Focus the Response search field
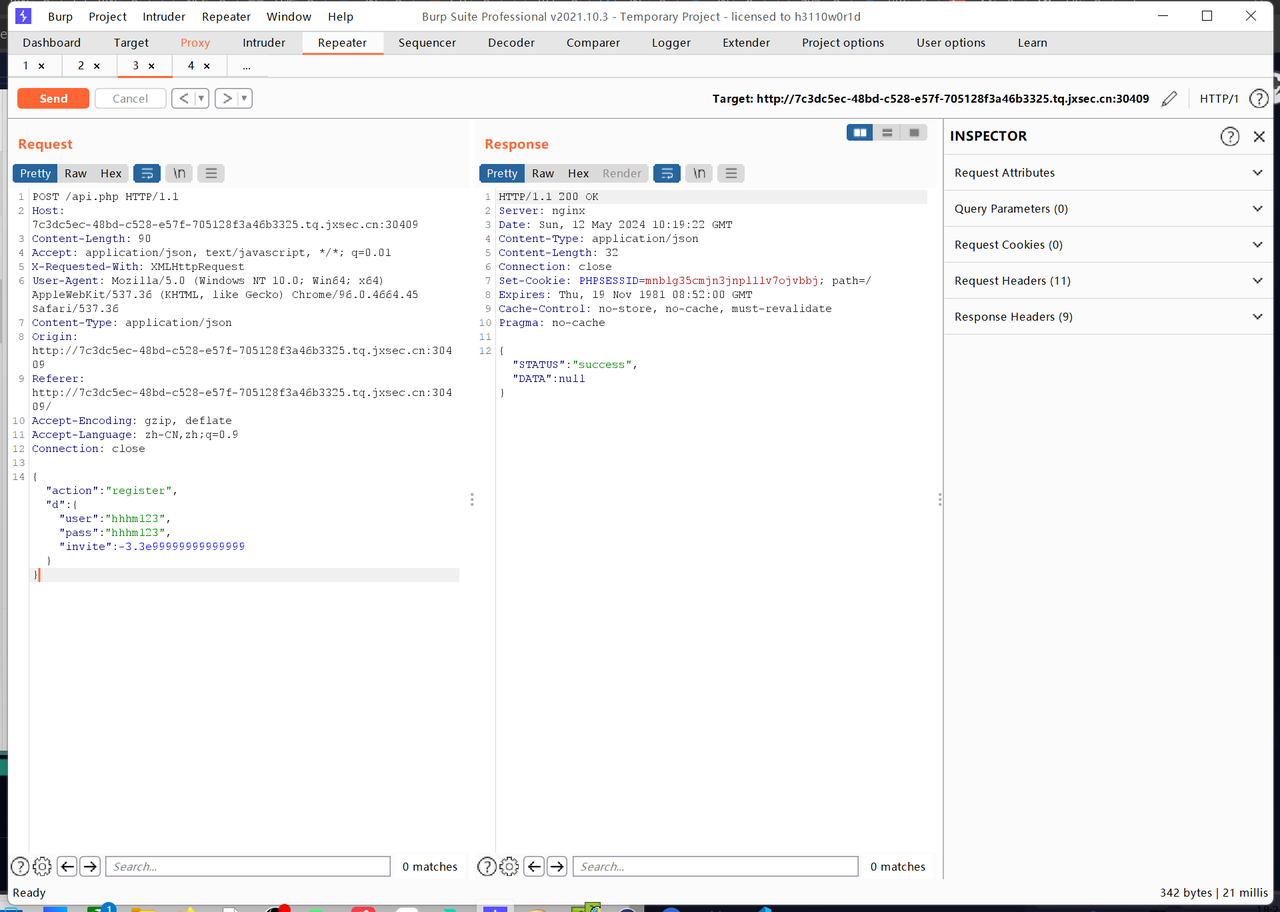This screenshot has height=912, width=1280. point(717,866)
